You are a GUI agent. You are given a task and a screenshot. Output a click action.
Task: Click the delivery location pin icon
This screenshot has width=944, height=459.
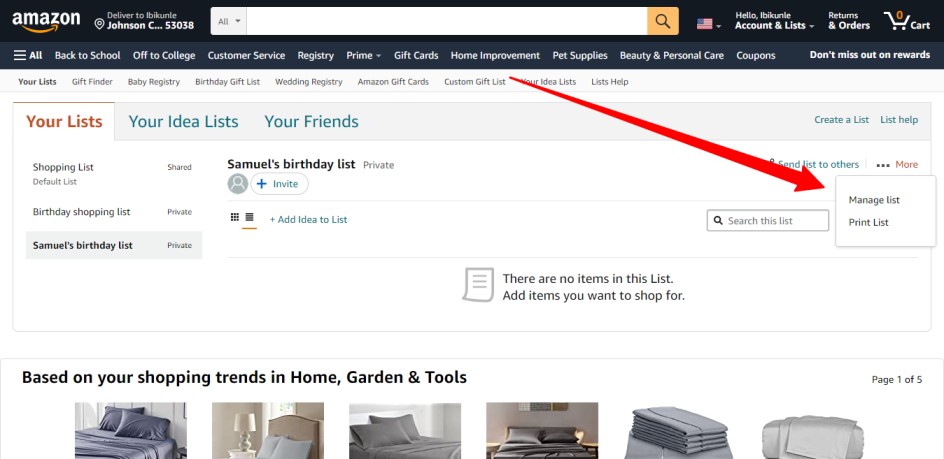(100, 24)
